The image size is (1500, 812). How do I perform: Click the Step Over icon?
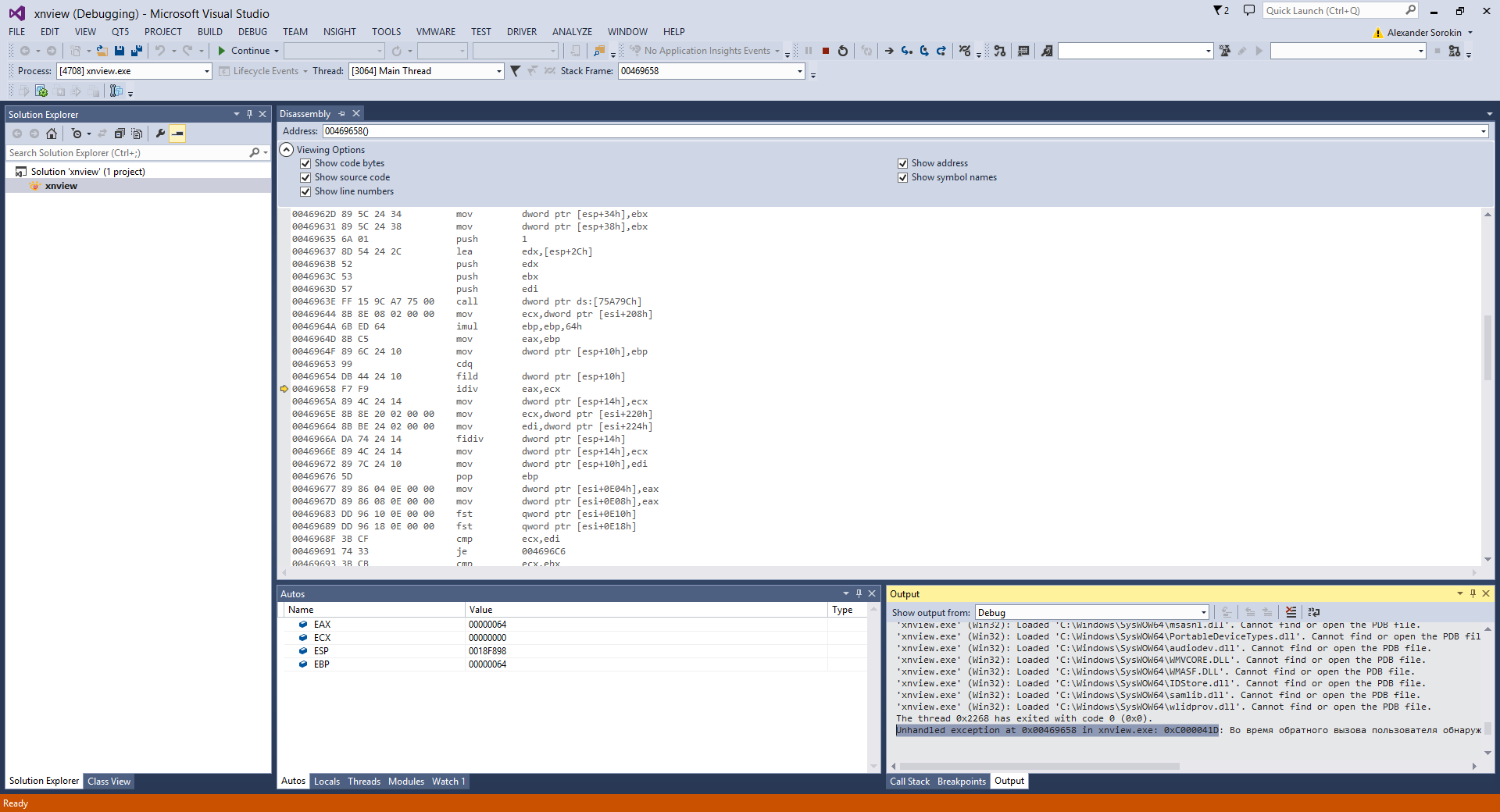[x=924, y=51]
